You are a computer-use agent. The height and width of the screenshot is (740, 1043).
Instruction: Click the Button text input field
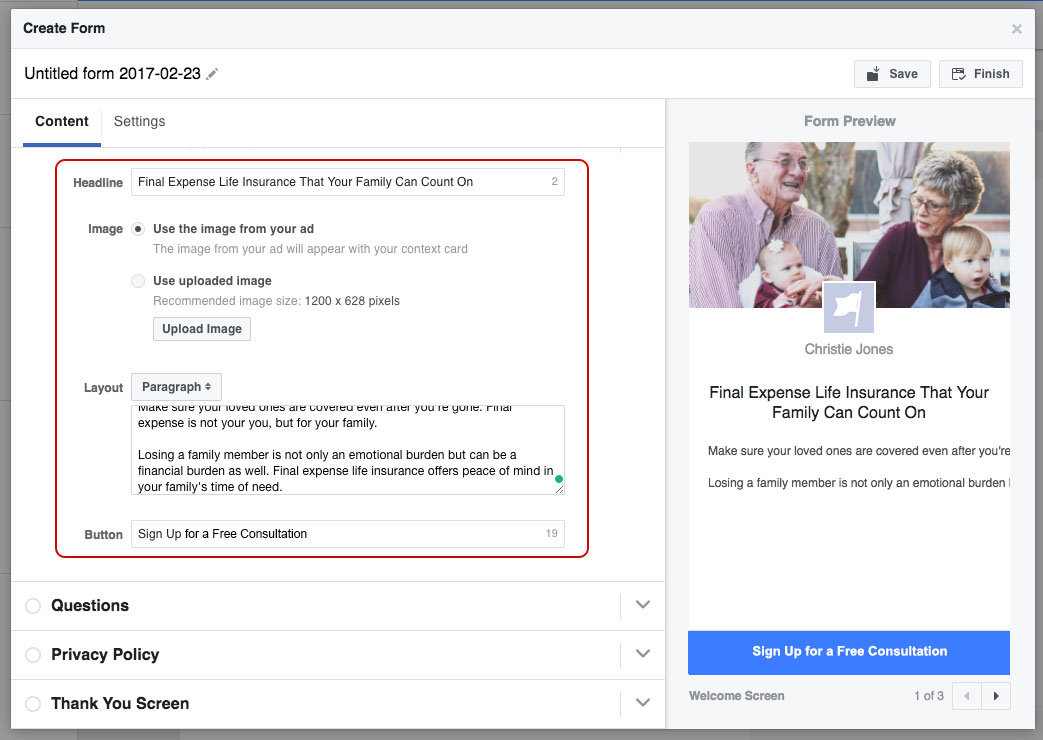coord(335,534)
